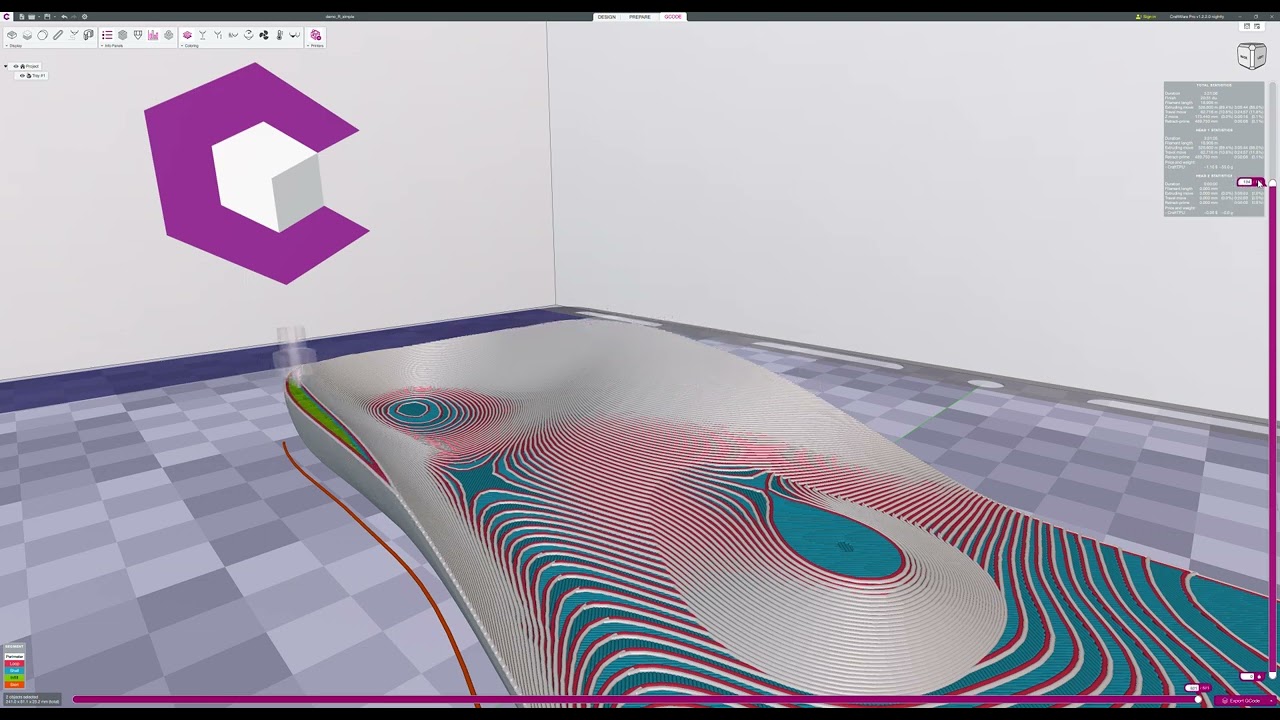
Task: Click the Sign in link
Action: [1146, 16]
